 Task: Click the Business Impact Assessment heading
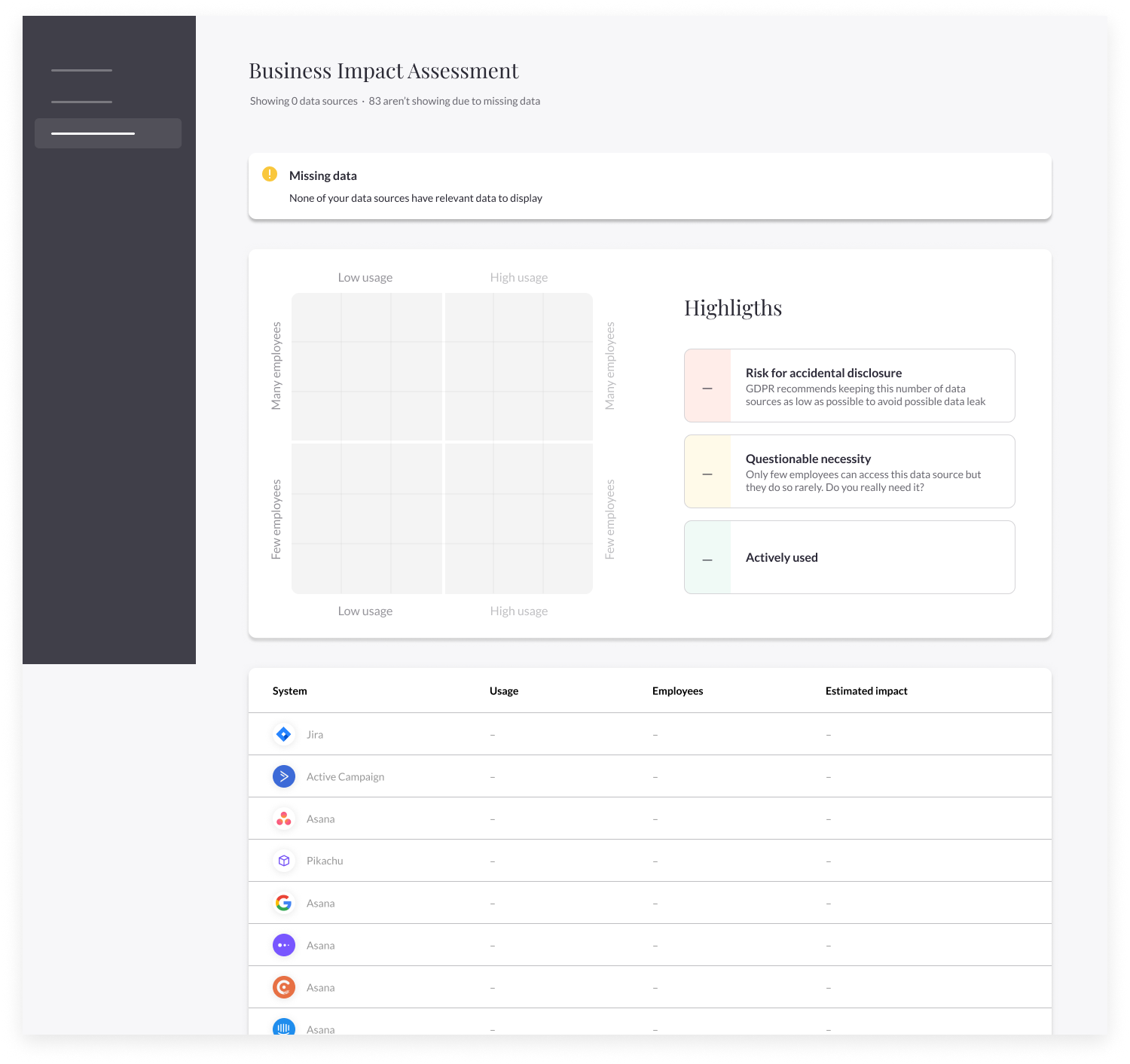pyautogui.click(x=383, y=71)
